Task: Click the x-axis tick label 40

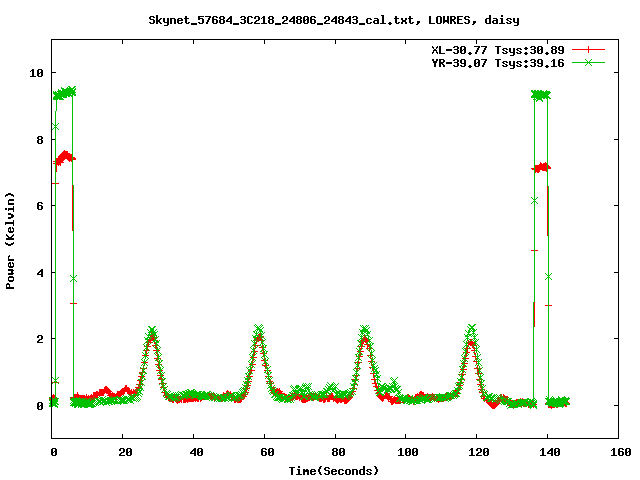Action: [195, 453]
